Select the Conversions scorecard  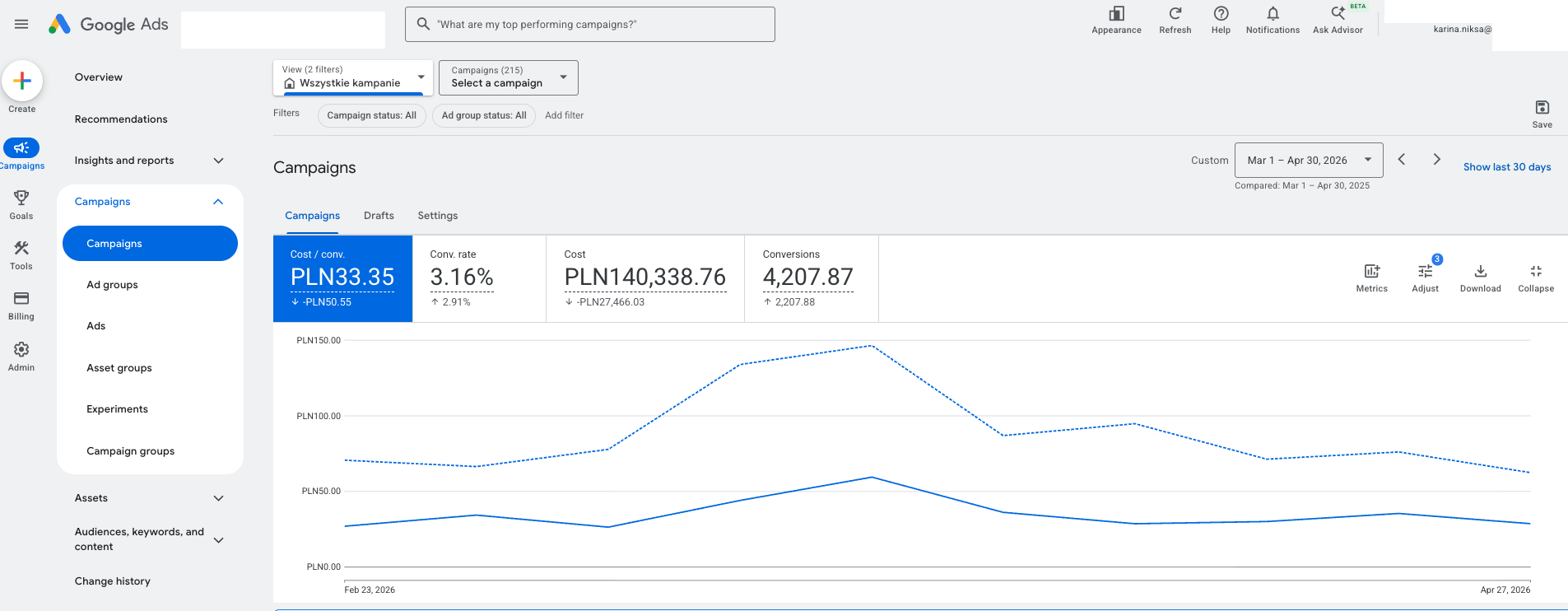[x=811, y=278]
